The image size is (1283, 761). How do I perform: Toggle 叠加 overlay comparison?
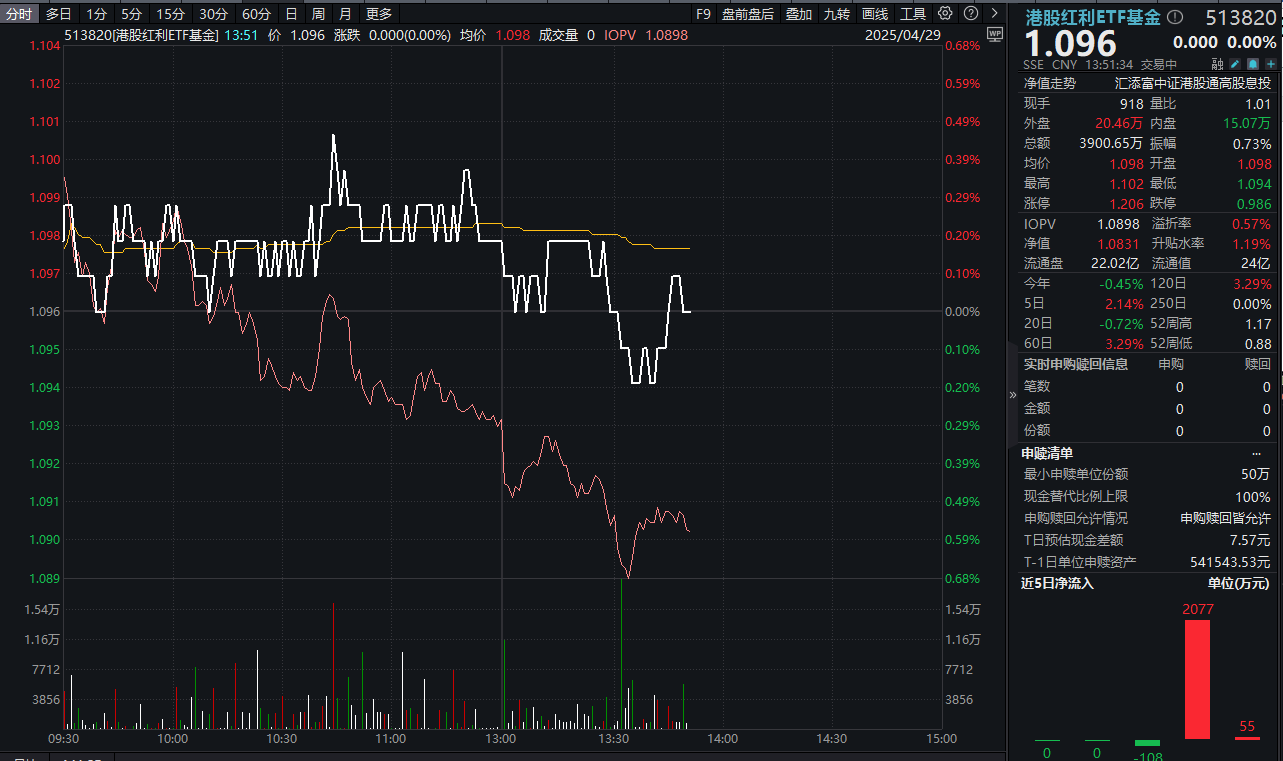(798, 14)
